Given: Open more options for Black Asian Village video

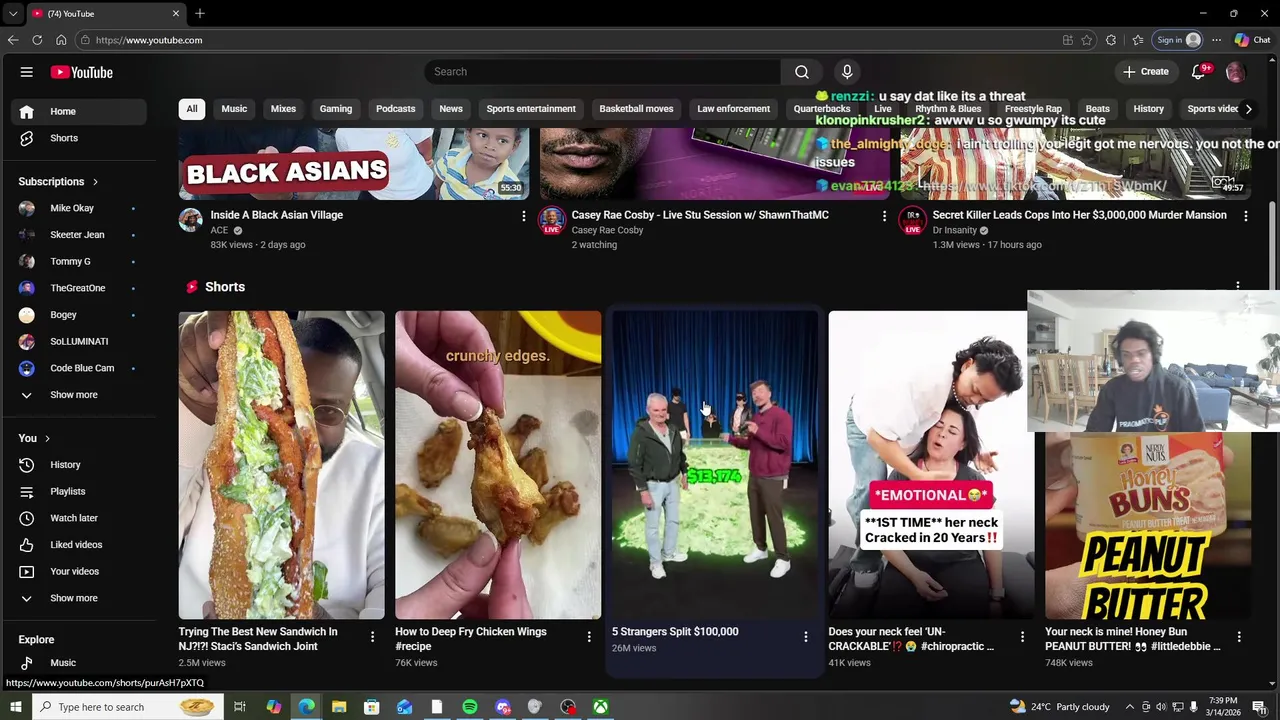Looking at the screenshot, I should coord(523,216).
